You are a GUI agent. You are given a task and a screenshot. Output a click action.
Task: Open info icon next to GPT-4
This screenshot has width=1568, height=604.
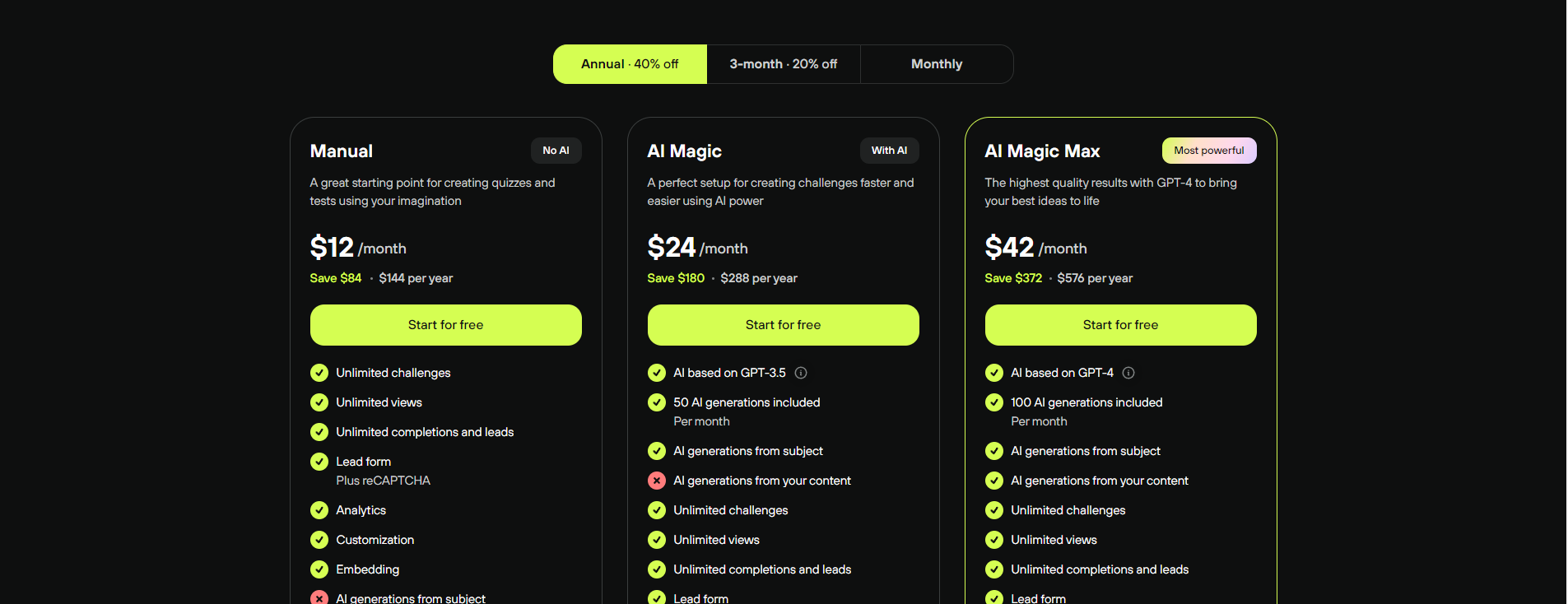pyautogui.click(x=1128, y=373)
